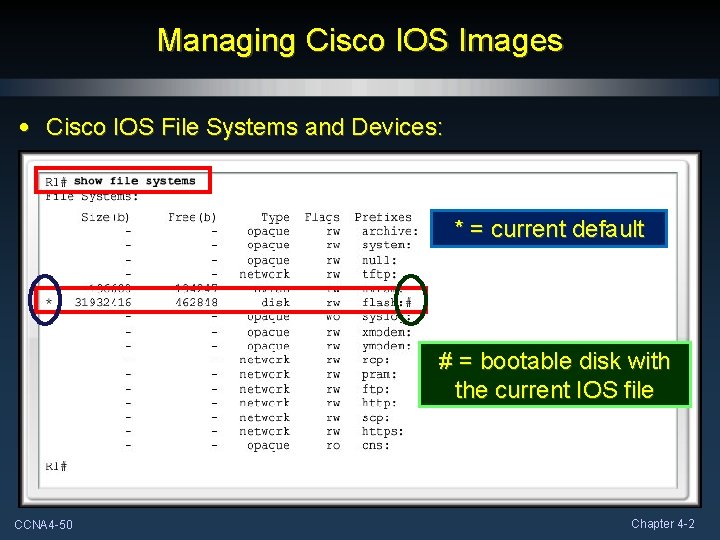Viewport: 720px width, 540px height.
Task: Select the "ftp:" prefix entry
Action: tap(375, 389)
